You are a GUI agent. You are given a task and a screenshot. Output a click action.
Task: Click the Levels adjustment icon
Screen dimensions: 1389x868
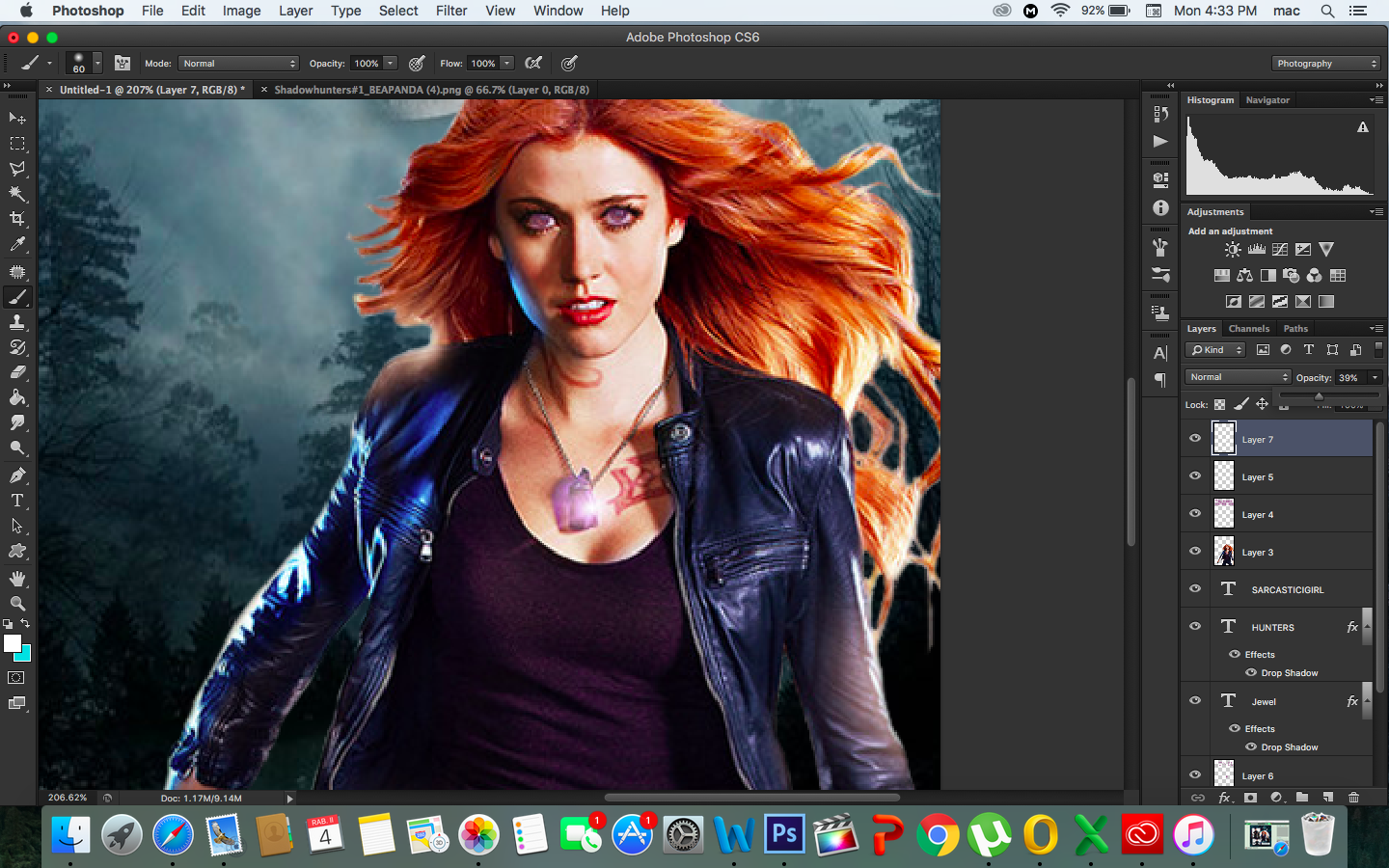click(x=1256, y=250)
